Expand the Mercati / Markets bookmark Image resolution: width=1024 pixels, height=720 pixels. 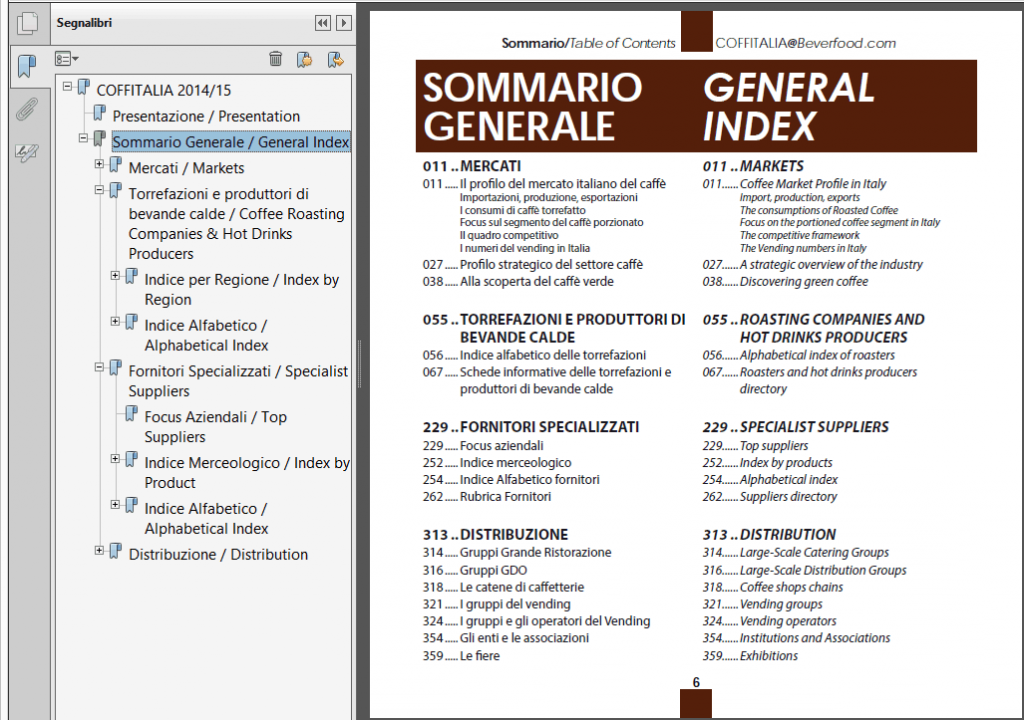pyautogui.click(x=98, y=163)
